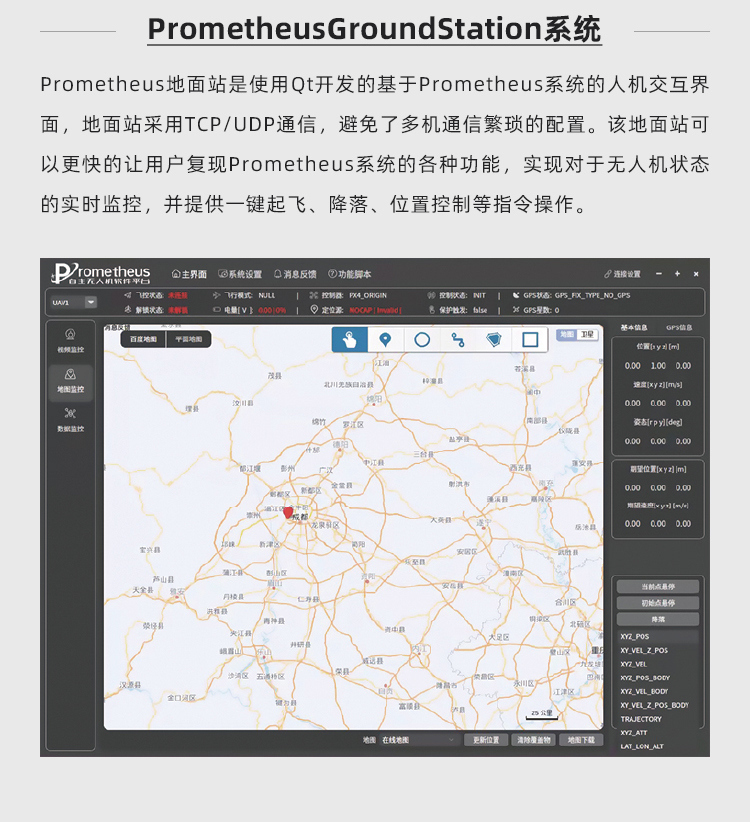The height and width of the screenshot is (822, 750).
Task: Click the 降落 land button
Action: [658, 619]
